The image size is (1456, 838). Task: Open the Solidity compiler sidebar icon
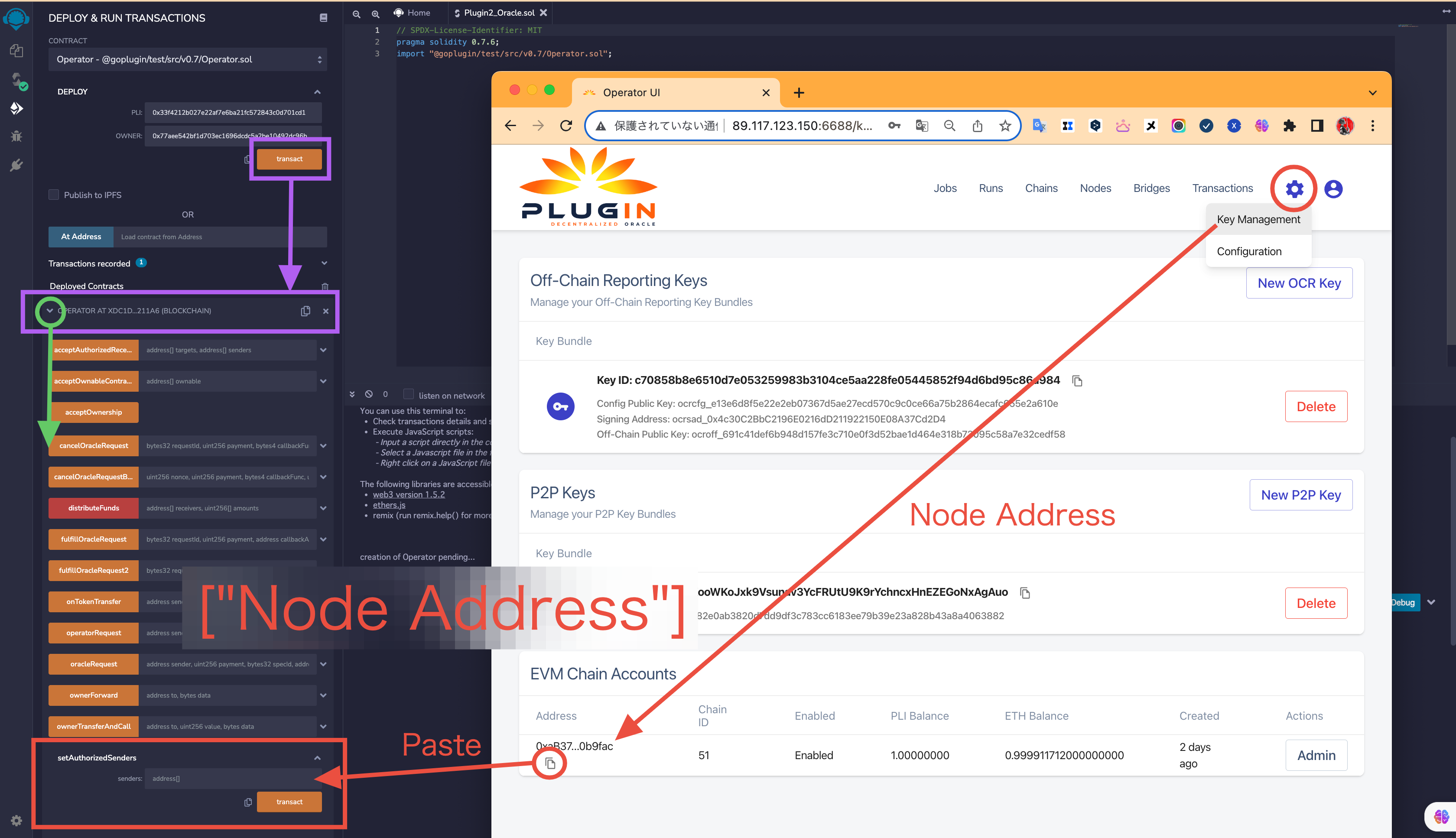tap(17, 79)
